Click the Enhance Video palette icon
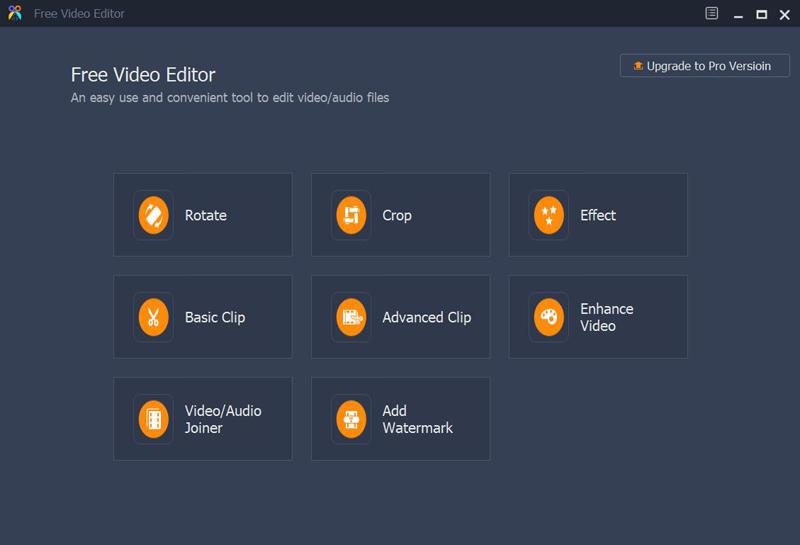The height and width of the screenshot is (545, 800). coord(549,317)
